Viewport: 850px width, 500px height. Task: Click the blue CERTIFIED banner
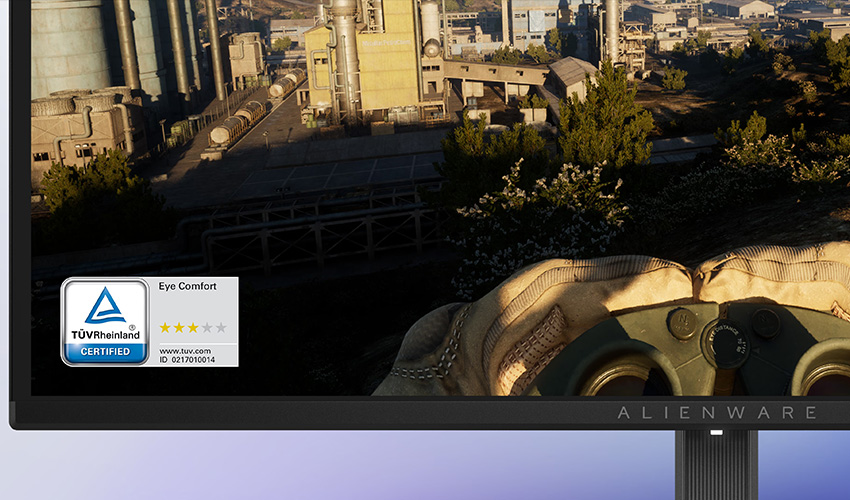pyautogui.click(x=105, y=351)
